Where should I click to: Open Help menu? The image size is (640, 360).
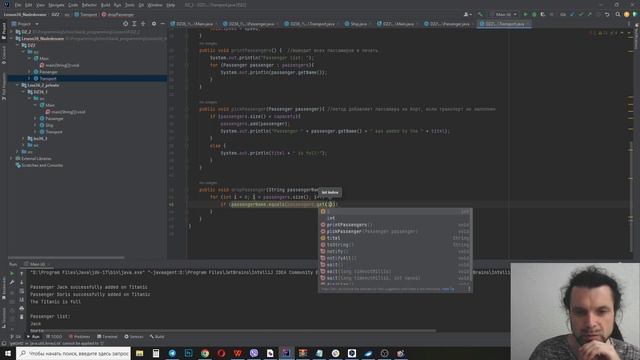coord(171,5)
